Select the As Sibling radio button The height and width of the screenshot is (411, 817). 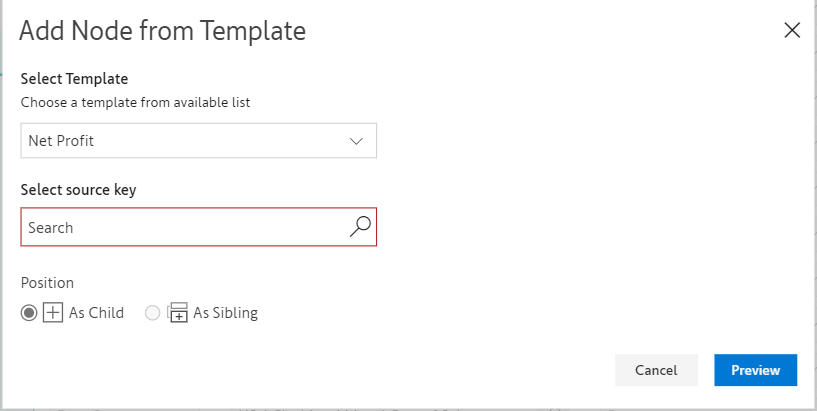coord(153,313)
